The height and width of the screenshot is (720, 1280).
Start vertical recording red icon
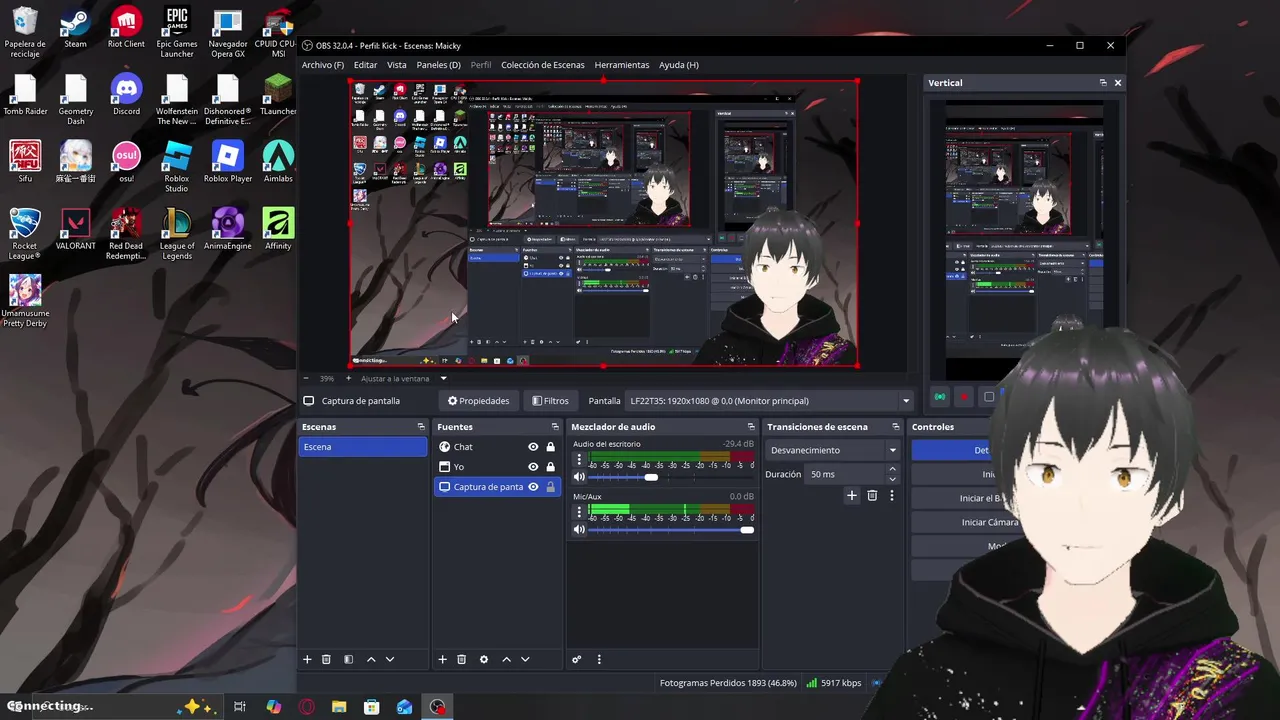click(964, 397)
